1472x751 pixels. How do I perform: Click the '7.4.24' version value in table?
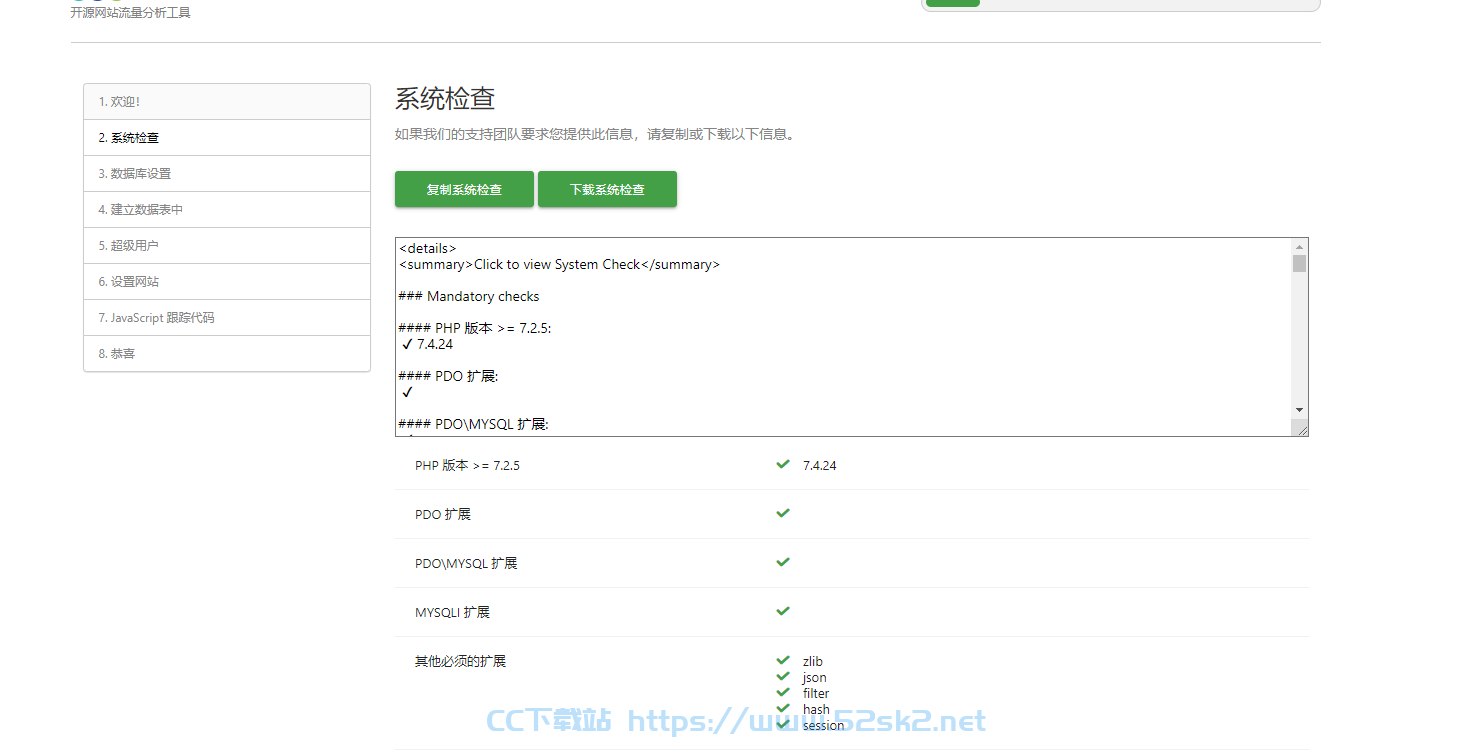pos(820,466)
